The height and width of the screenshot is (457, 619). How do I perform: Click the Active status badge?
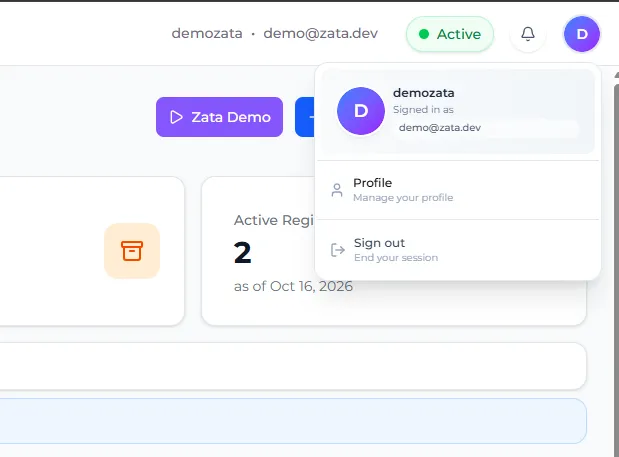[450, 34]
